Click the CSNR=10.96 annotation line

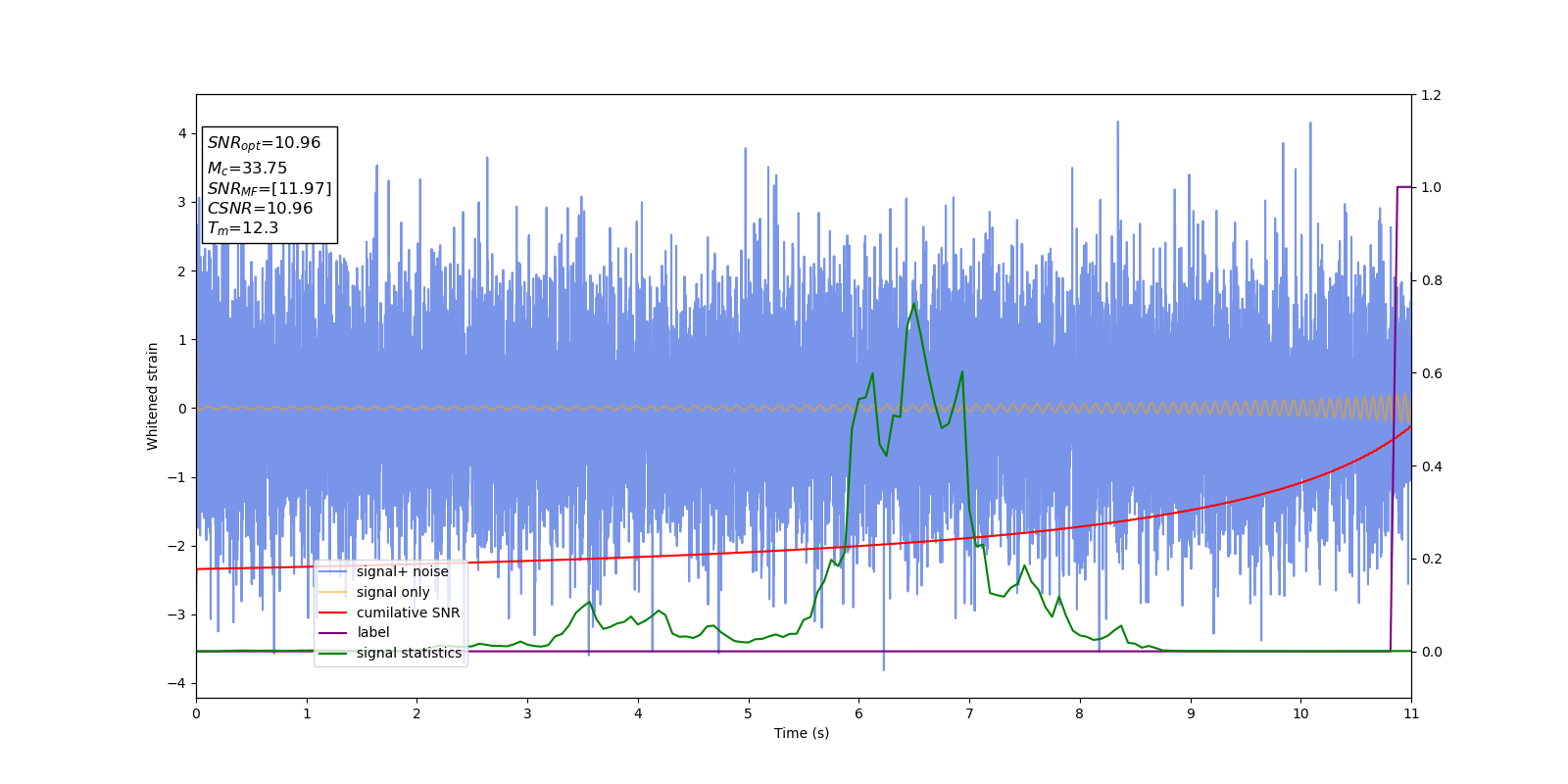point(260,208)
